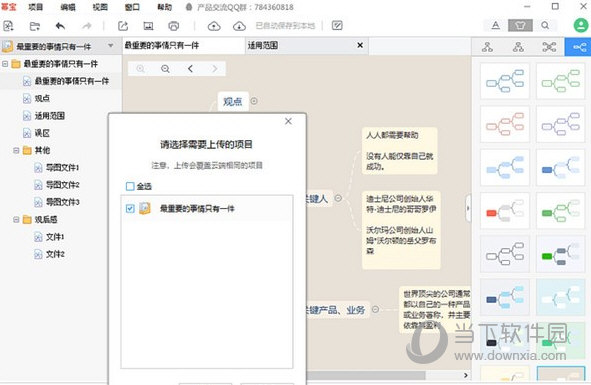Upload project to cloud icon

pyautogui.click(x=214, y=26)
